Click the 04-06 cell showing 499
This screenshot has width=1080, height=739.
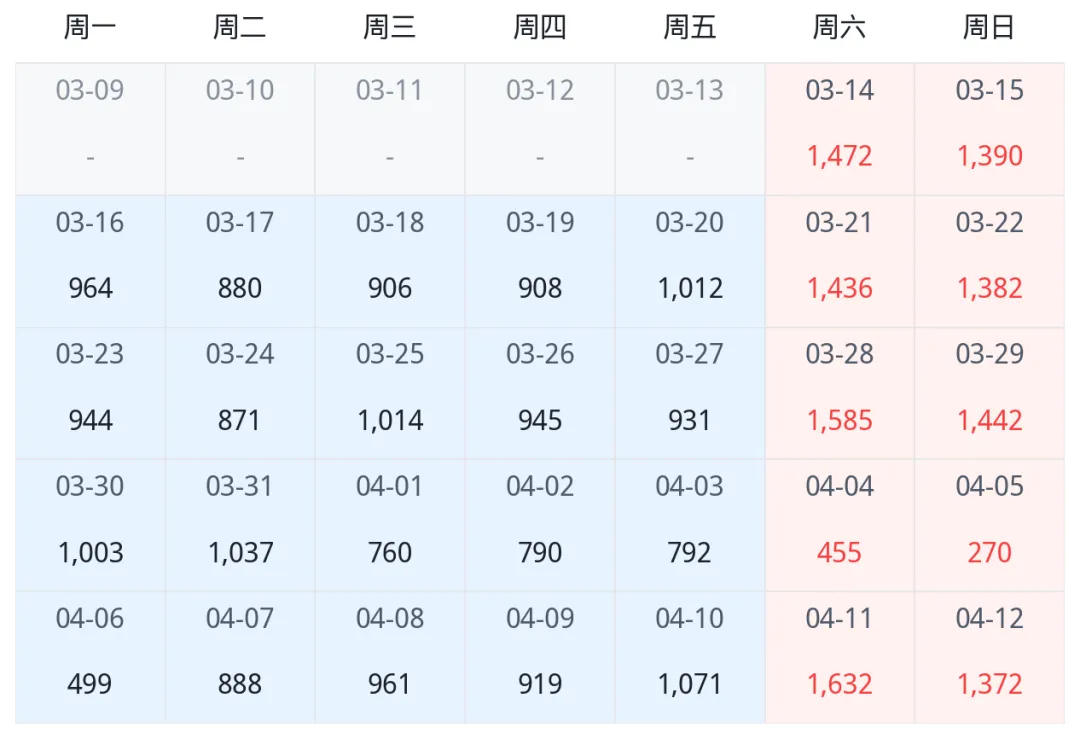click(x=90, y=658)
